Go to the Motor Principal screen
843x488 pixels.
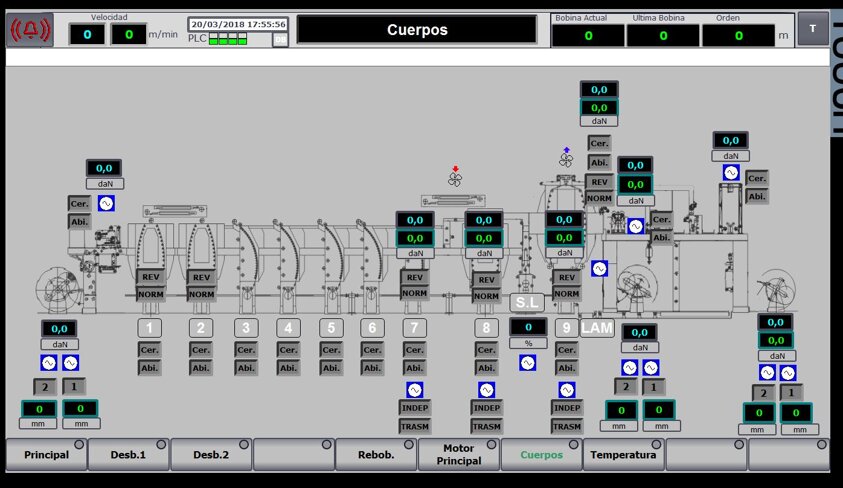[x=458, y=455]
